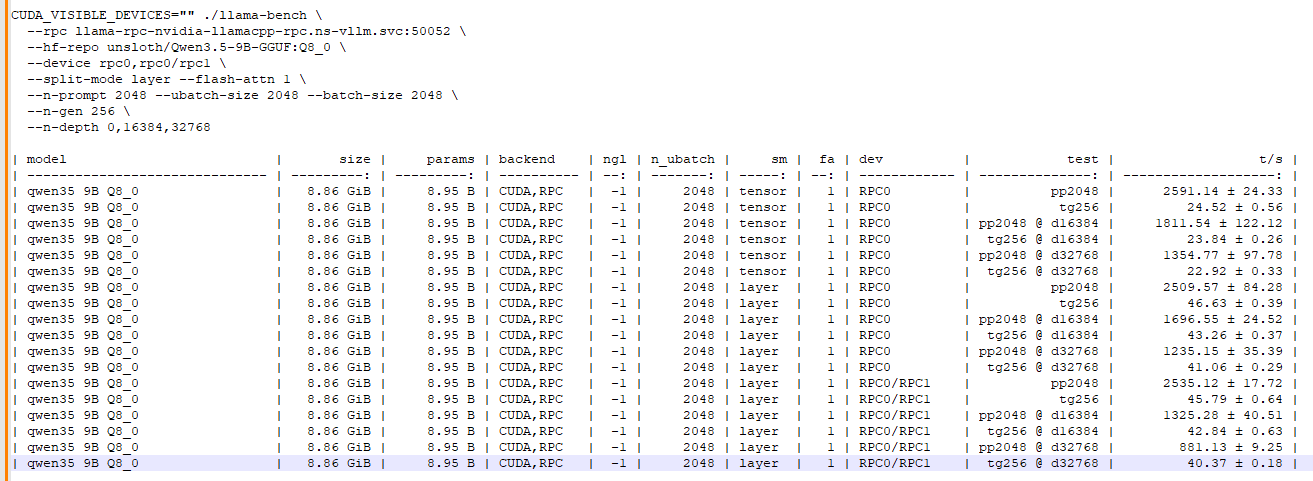Click the "params" column header

[450, 159]
